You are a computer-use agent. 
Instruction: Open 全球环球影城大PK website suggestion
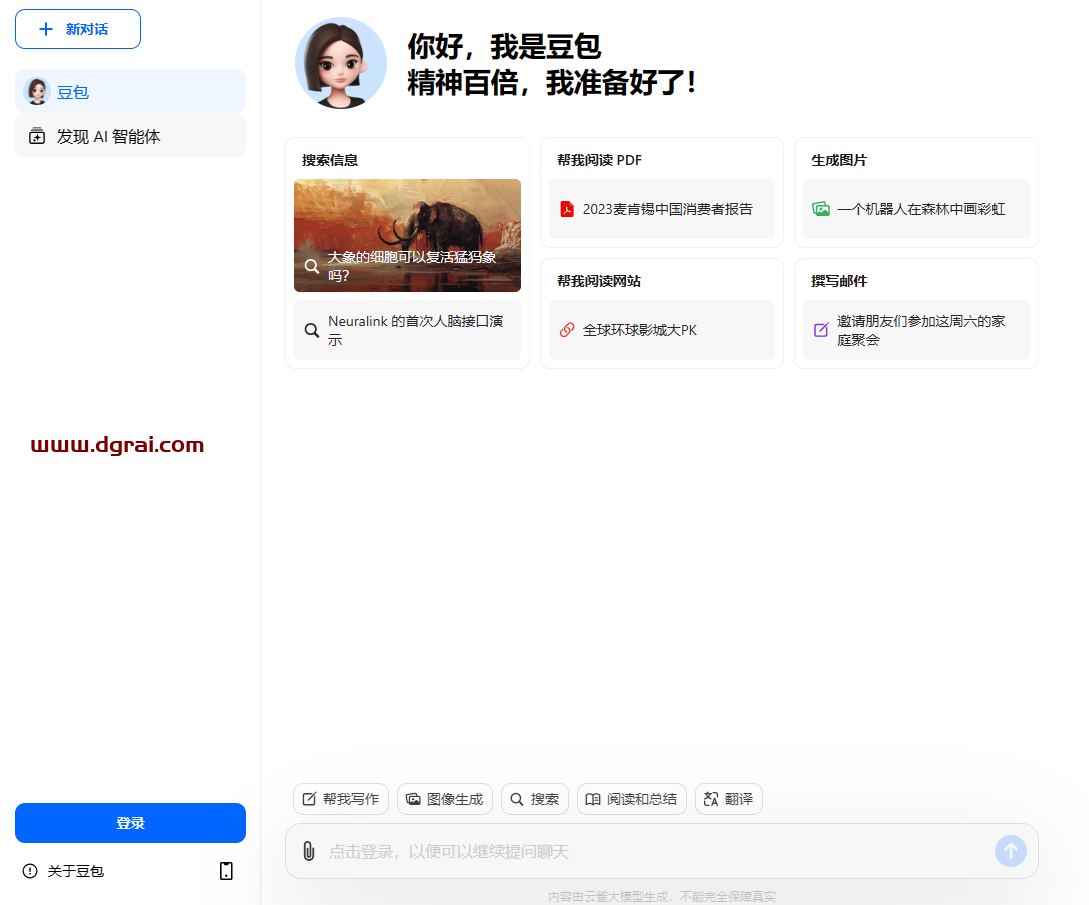(661, 330)
